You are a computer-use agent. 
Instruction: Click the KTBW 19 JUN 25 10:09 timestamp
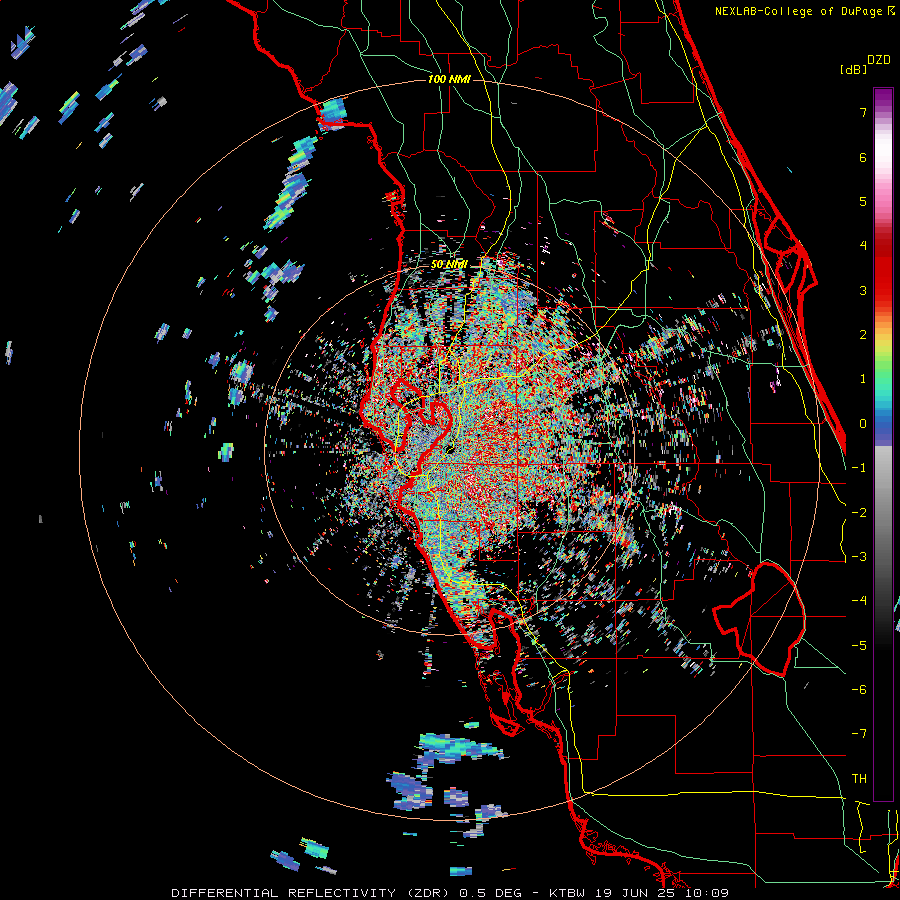pyautogui.click(x=639, y=893)
